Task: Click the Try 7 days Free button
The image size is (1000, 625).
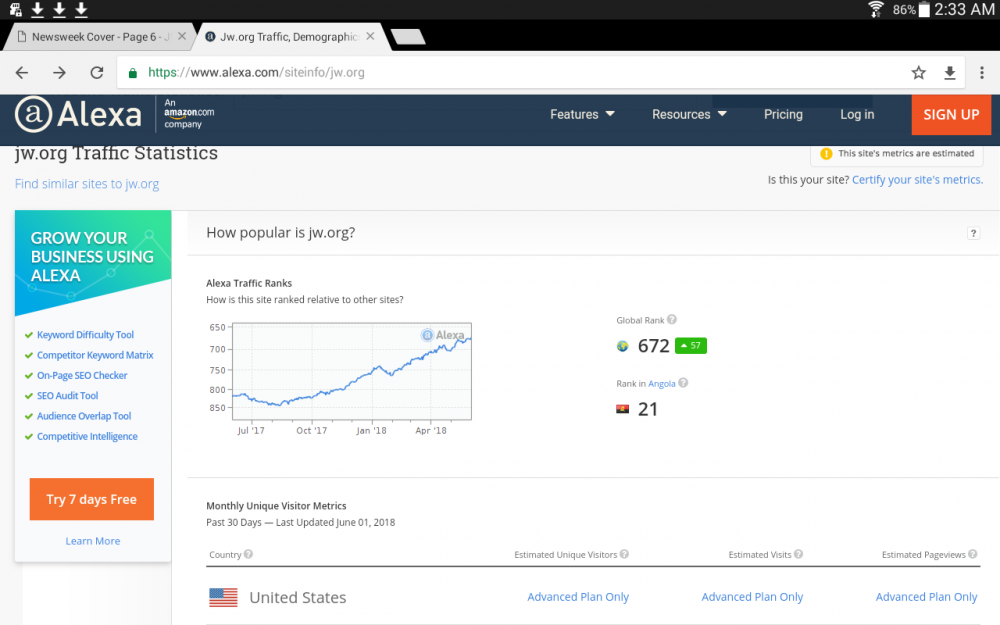Action: click(x=92, y=499)
